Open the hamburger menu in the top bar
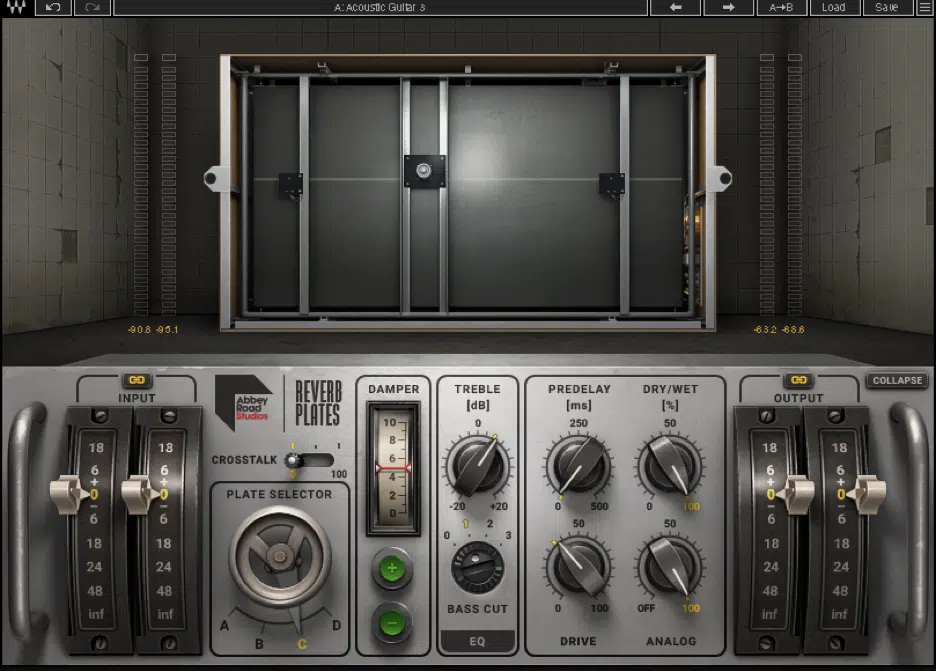Viewport: 936px width, 672px height. [924, 7]
